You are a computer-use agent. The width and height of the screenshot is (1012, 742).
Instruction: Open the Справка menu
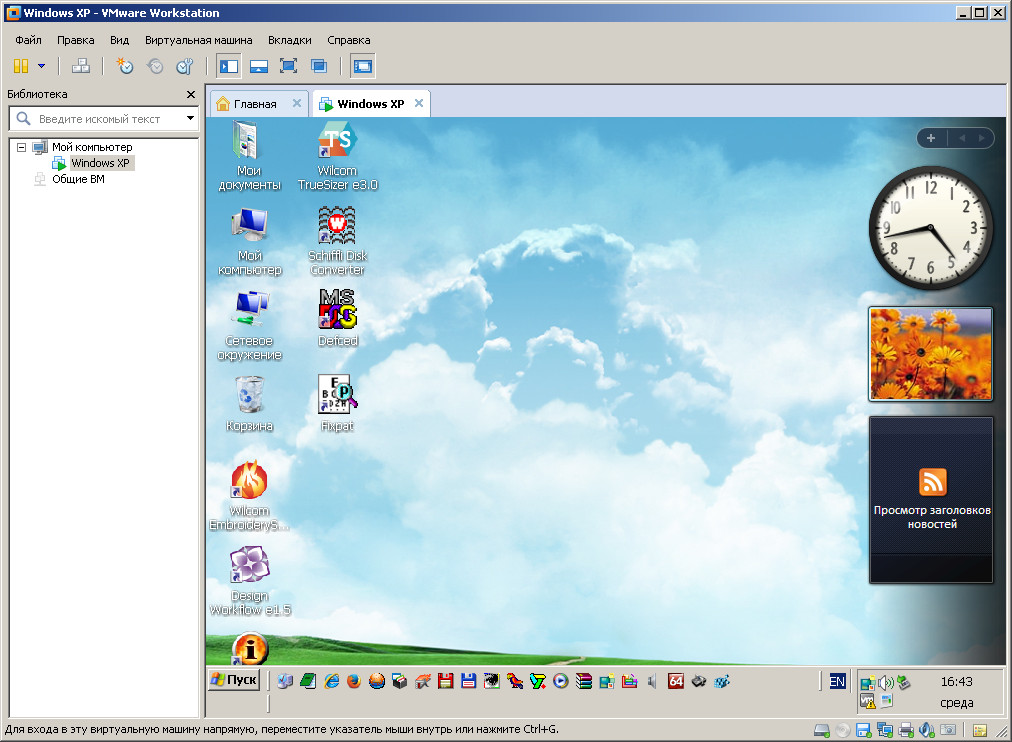tap(349, 40)
